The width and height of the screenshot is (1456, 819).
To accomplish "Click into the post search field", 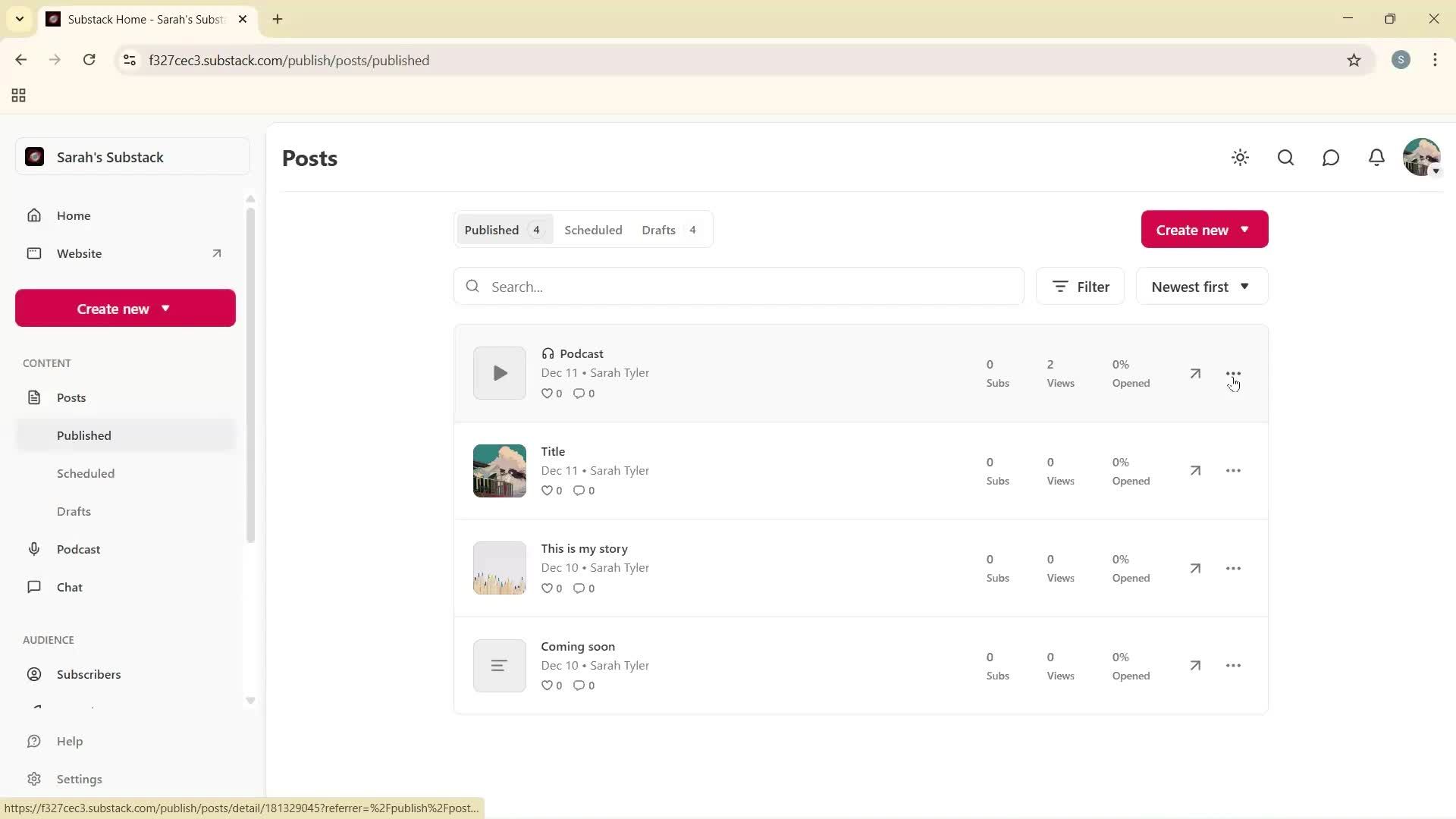I will point(739,286).
